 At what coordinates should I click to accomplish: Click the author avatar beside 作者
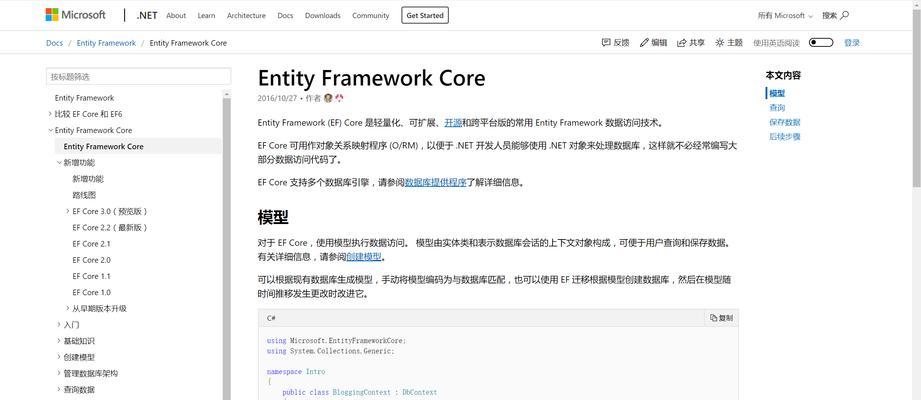point(328,98)
